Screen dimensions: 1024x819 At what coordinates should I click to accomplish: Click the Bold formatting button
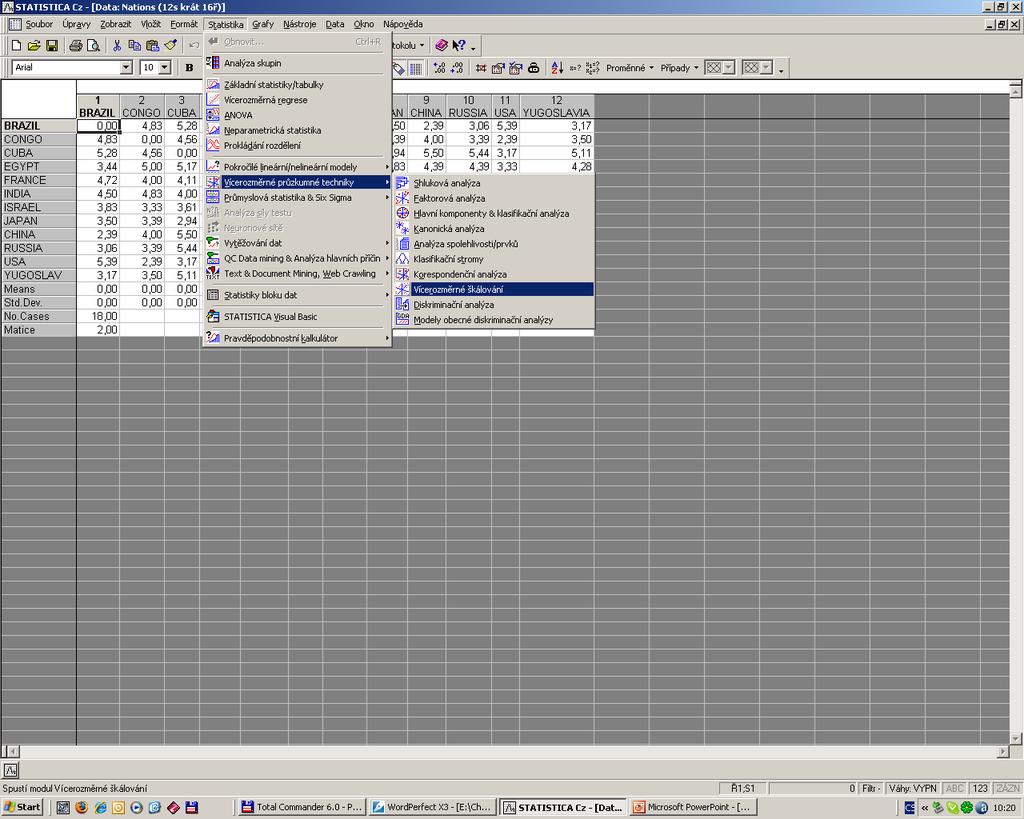[x=189, y=67]
